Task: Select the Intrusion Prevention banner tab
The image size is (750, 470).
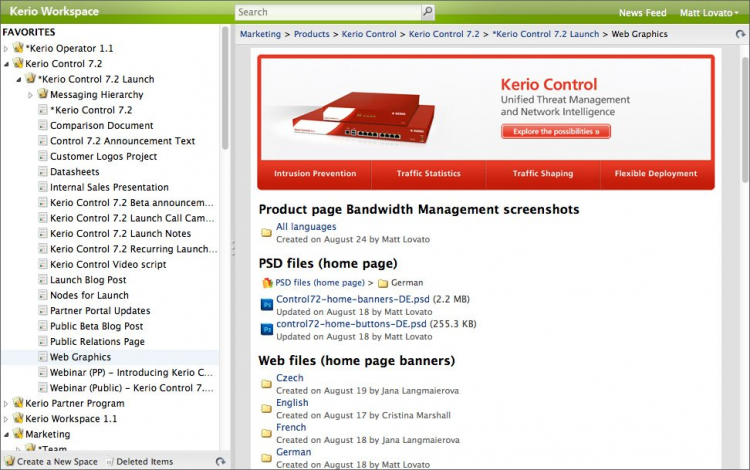Action: coord(314,174)
